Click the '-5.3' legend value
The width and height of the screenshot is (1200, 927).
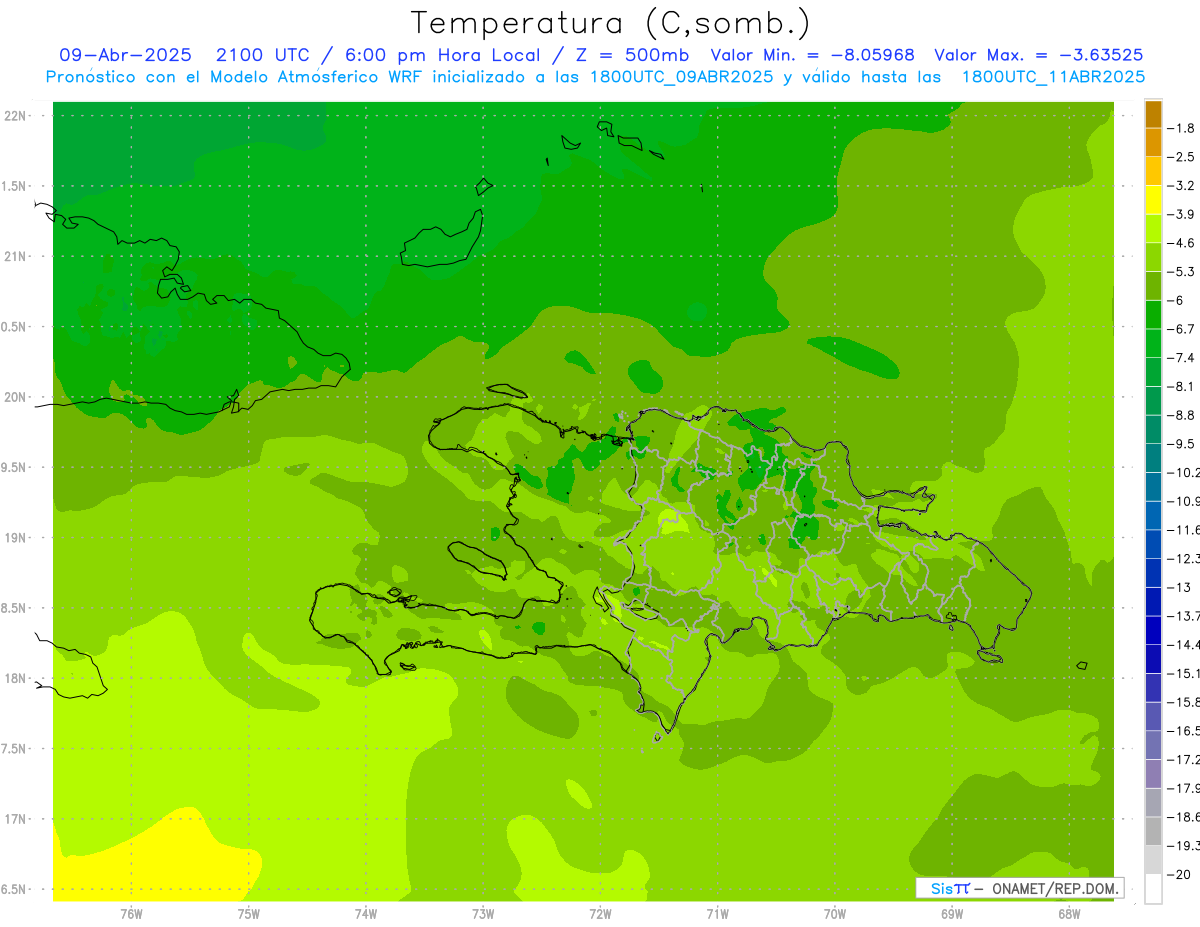tap(1181, 271)
